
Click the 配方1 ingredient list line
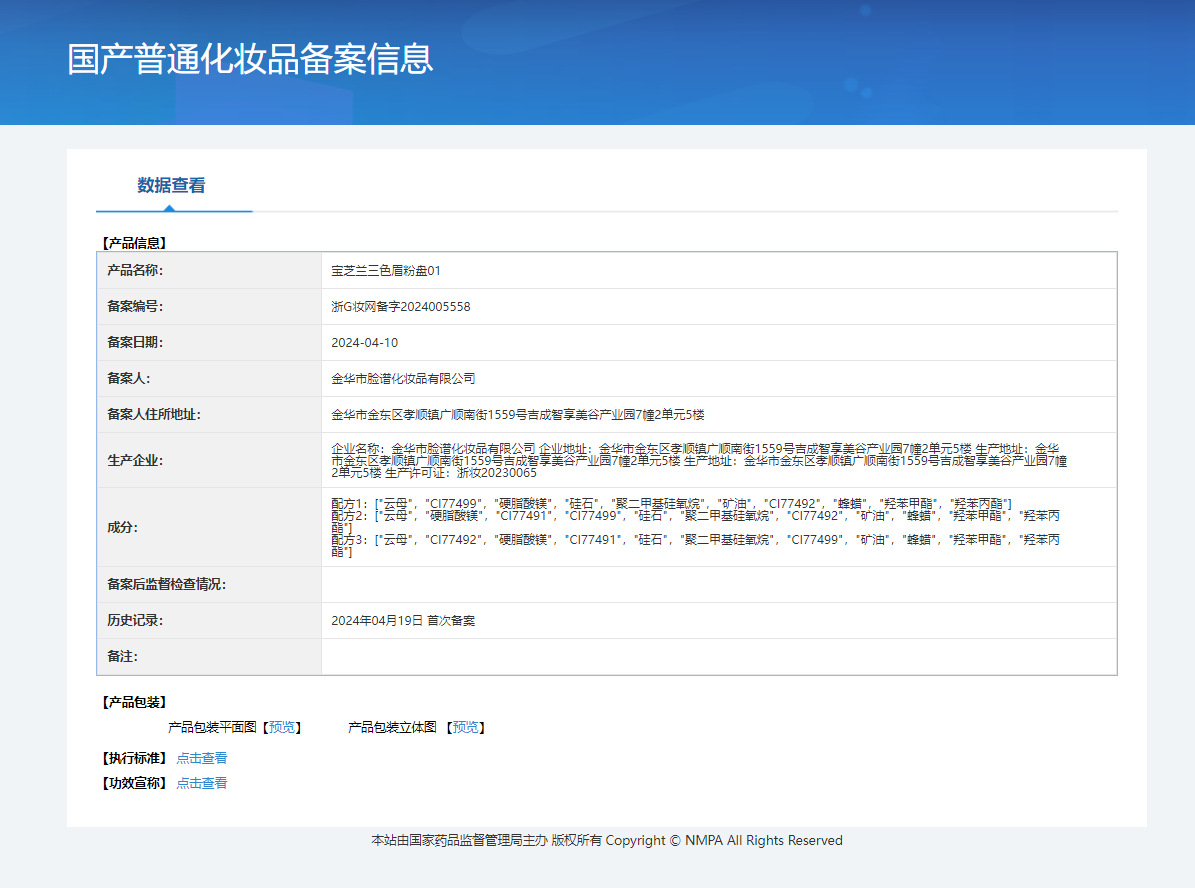click(x=671, y=503)
